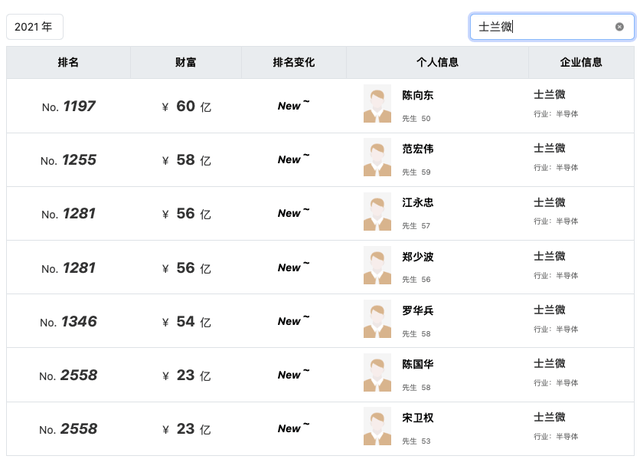Screen dimensions: 640x469
Task: Open 士兰微 company link in No. 1346 row
Action: click(549, 310)
